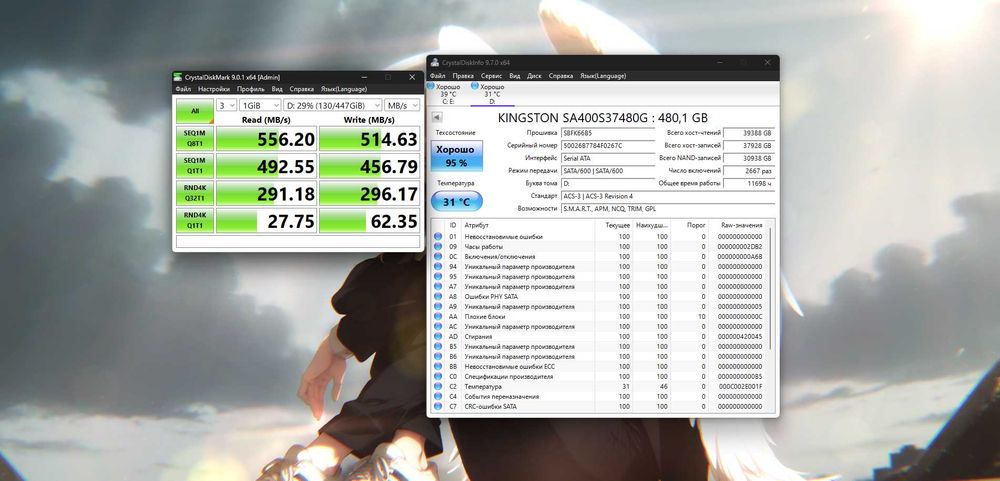
Task: Click the status orb of attribute AA
Action: [x=438, y=316]
